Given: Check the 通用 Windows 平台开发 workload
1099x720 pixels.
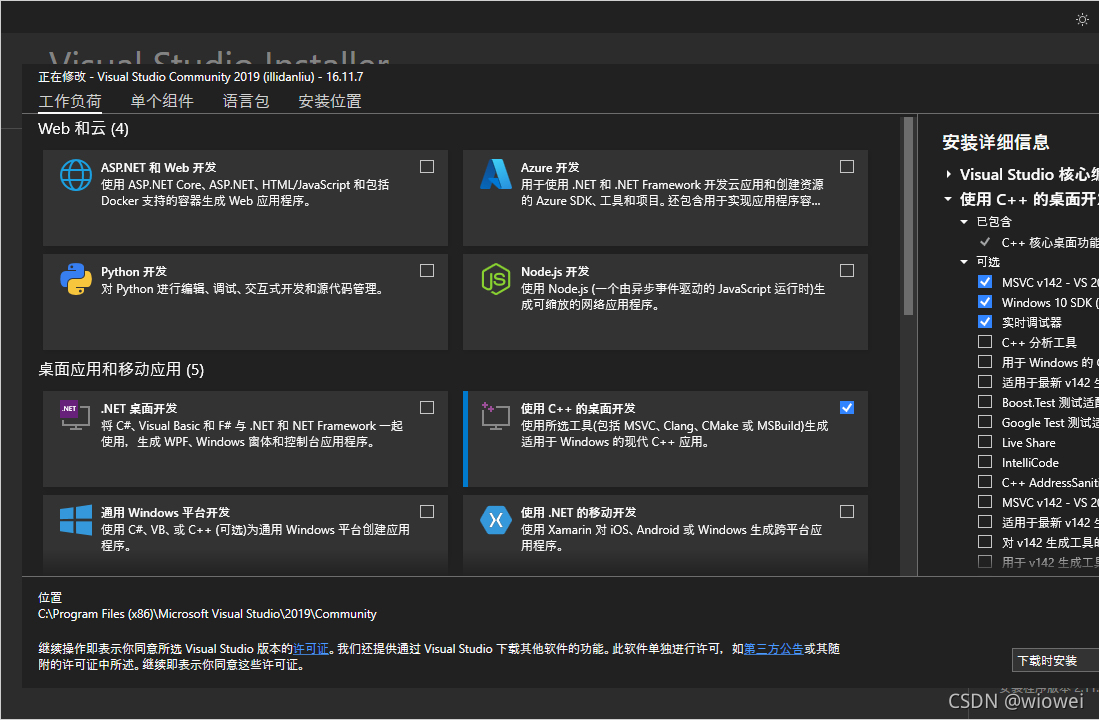Looking at the screenshot, I should [x=427, y=512].
